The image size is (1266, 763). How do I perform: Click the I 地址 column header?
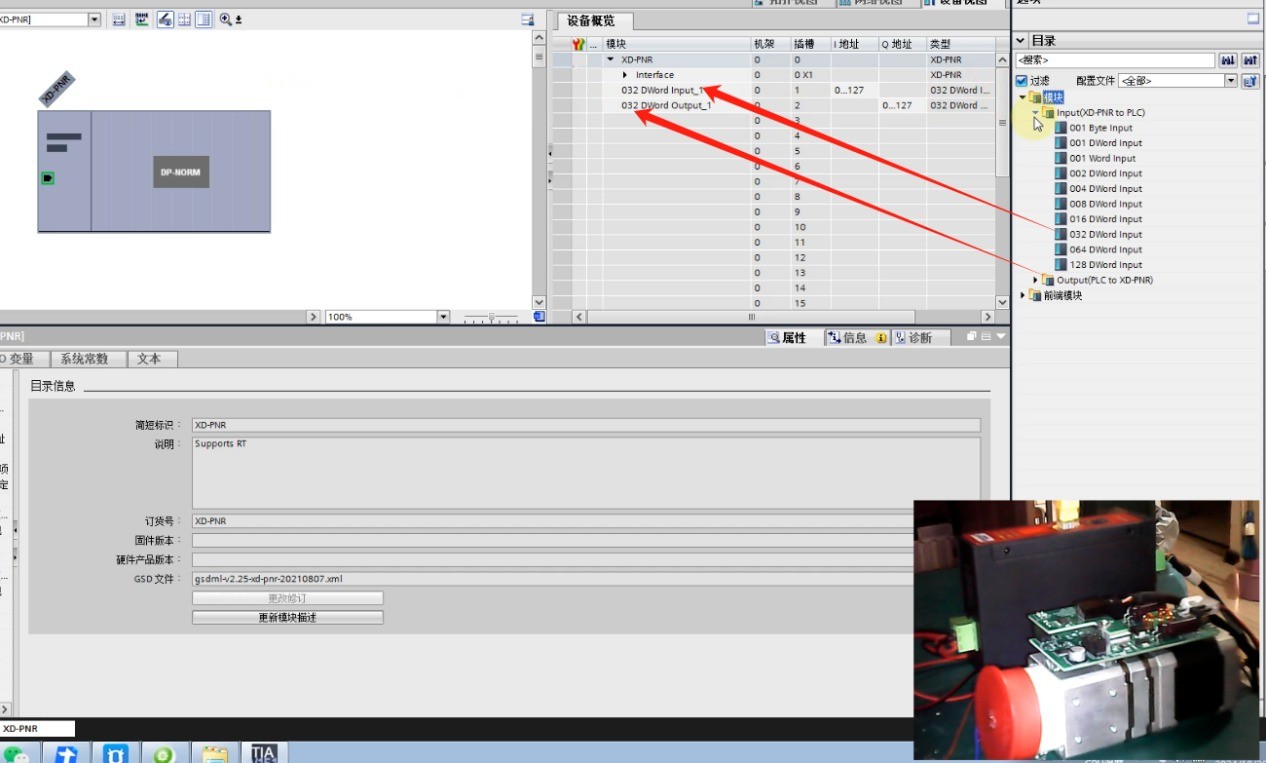pyautogui.click(x=854, y=44)
